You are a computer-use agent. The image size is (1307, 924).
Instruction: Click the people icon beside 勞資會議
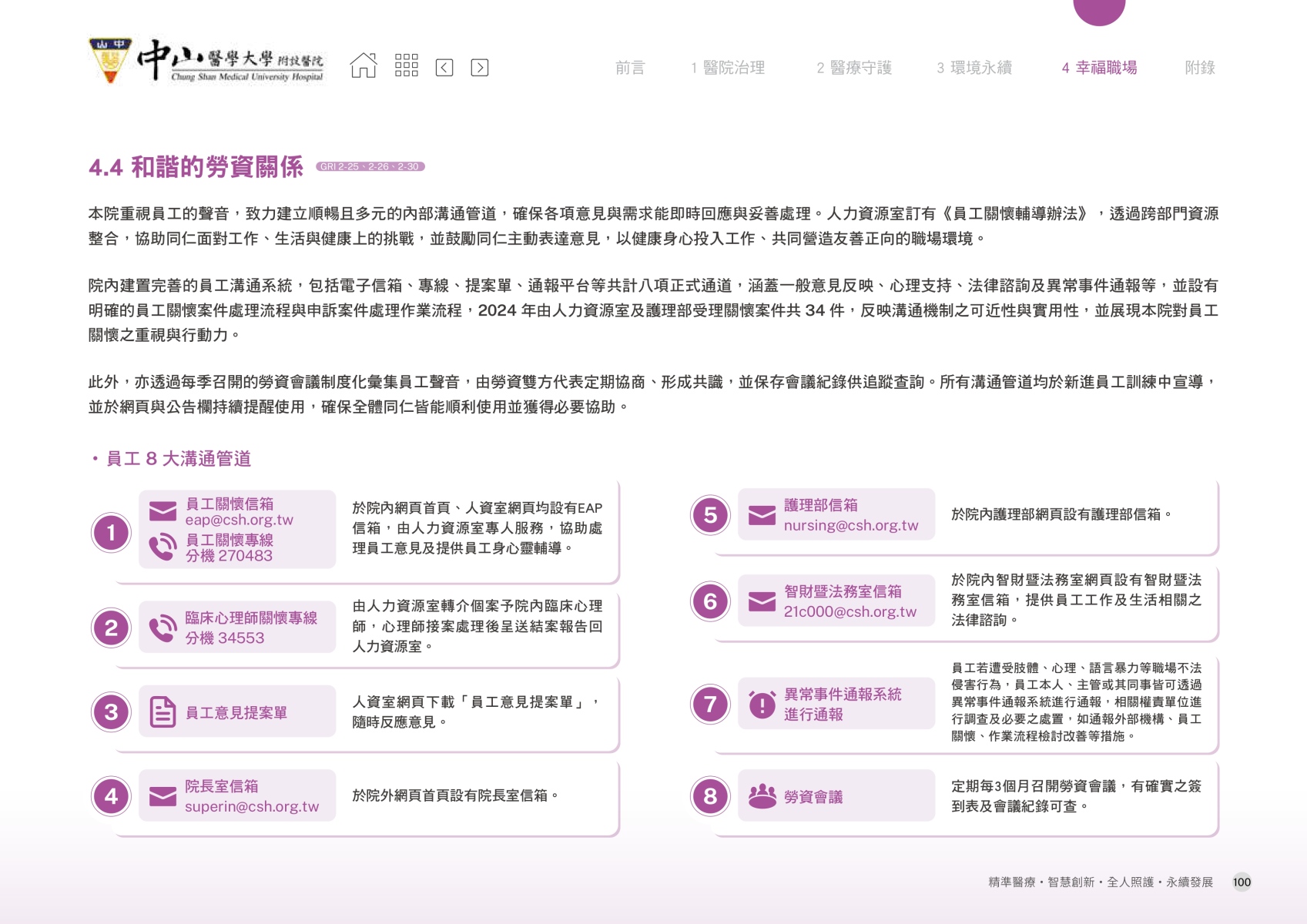coord(762,796)
